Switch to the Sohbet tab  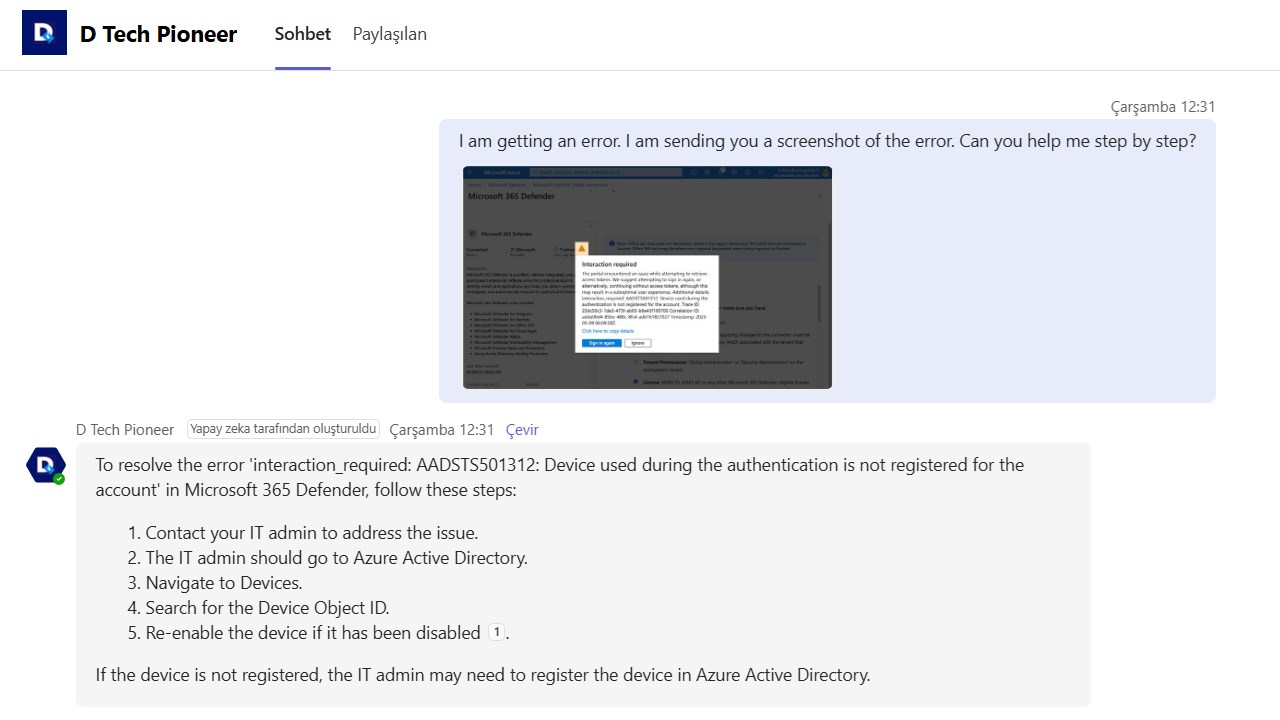303,34
